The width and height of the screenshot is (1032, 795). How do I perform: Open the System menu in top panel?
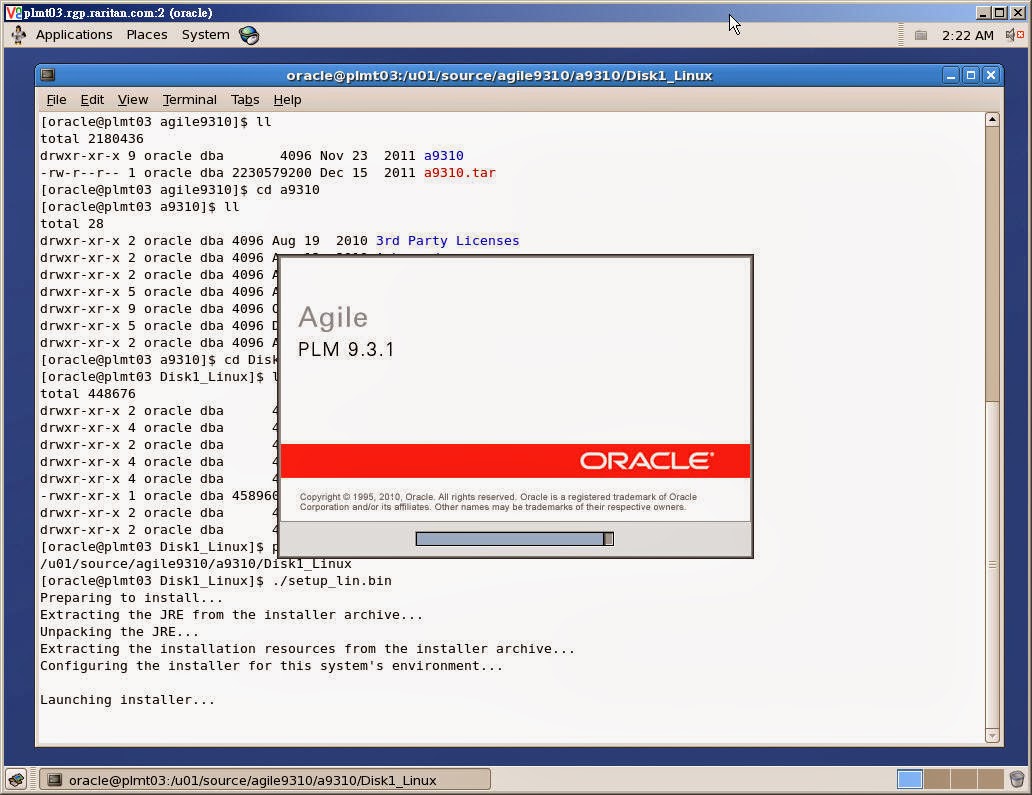tap(205, 34)
